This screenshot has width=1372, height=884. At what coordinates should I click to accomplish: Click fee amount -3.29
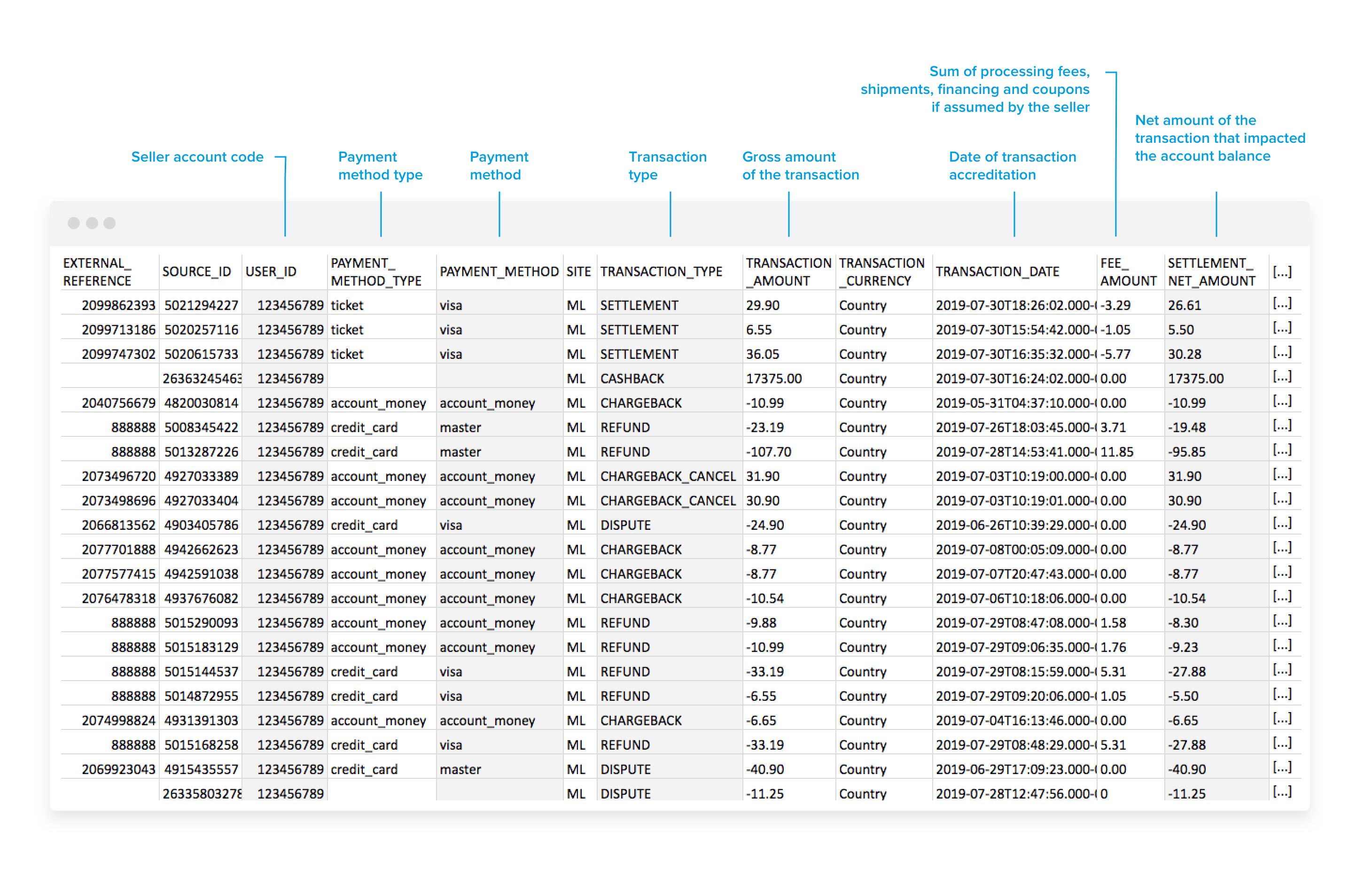(1115, 305)
